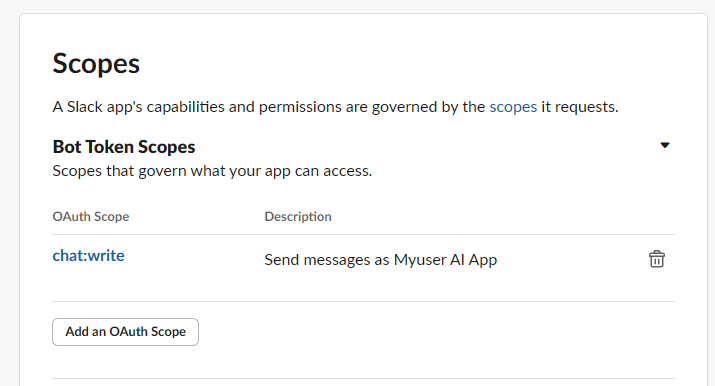Viewport: 715px width, 386px height.
Task: Click the Description column header
Action: (298, 216)
